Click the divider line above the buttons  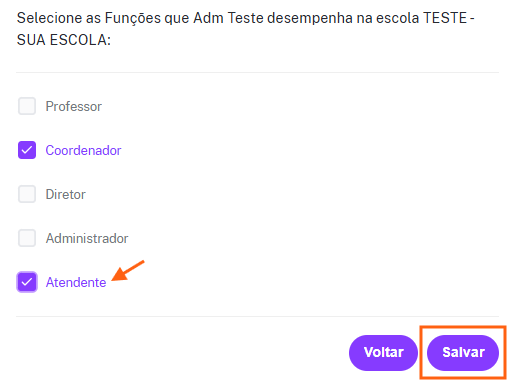257,316
